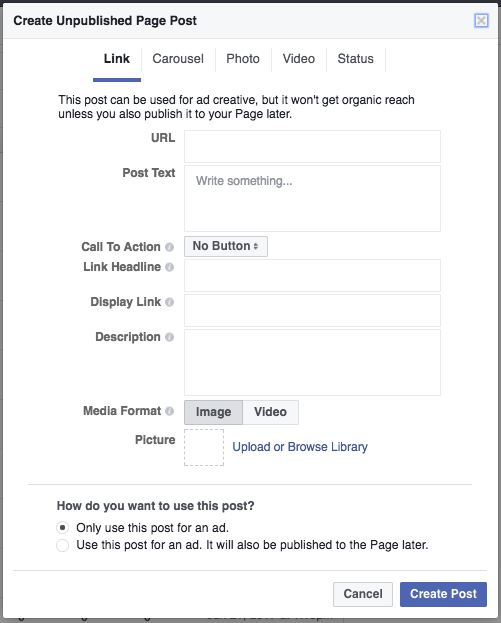The image size is (501, 623).
Task: Click the Description info icon
Action: pos(169,337)
